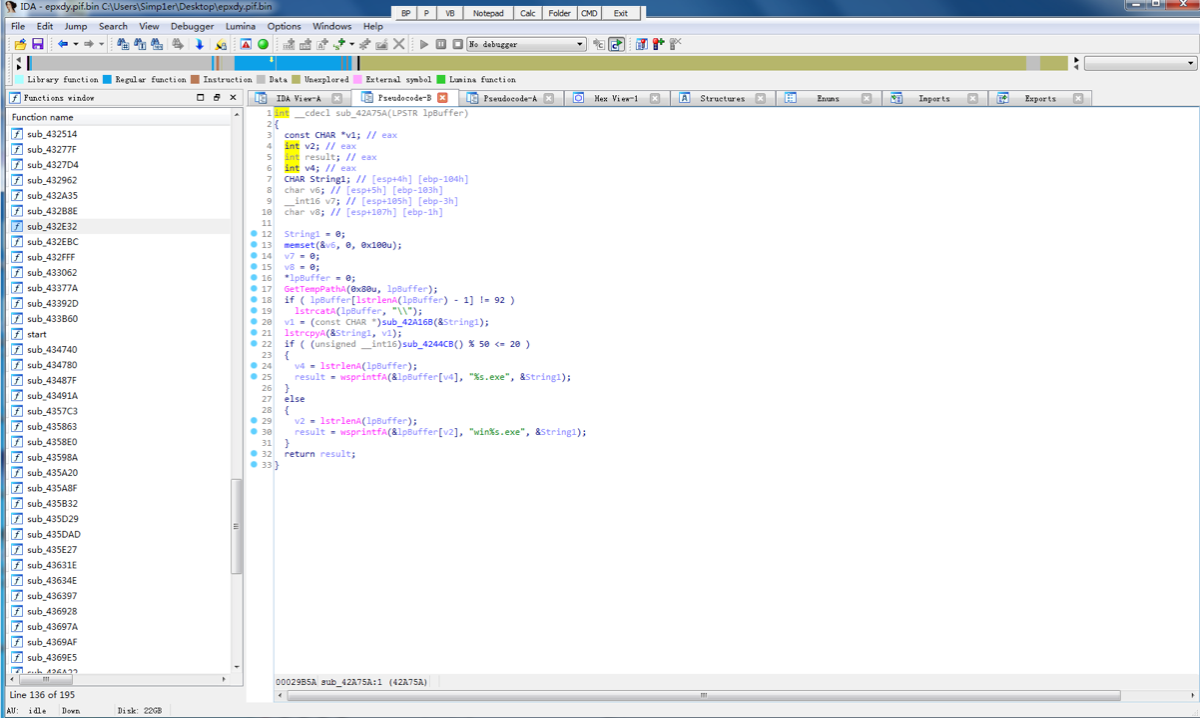The height and width of the screenshot is (718, 1200).
Task: Click the Regular function blue legend swatch
Action: tap(107, 79)
